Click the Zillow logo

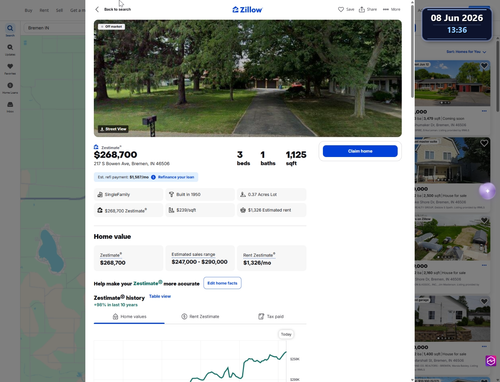[247, 10]
